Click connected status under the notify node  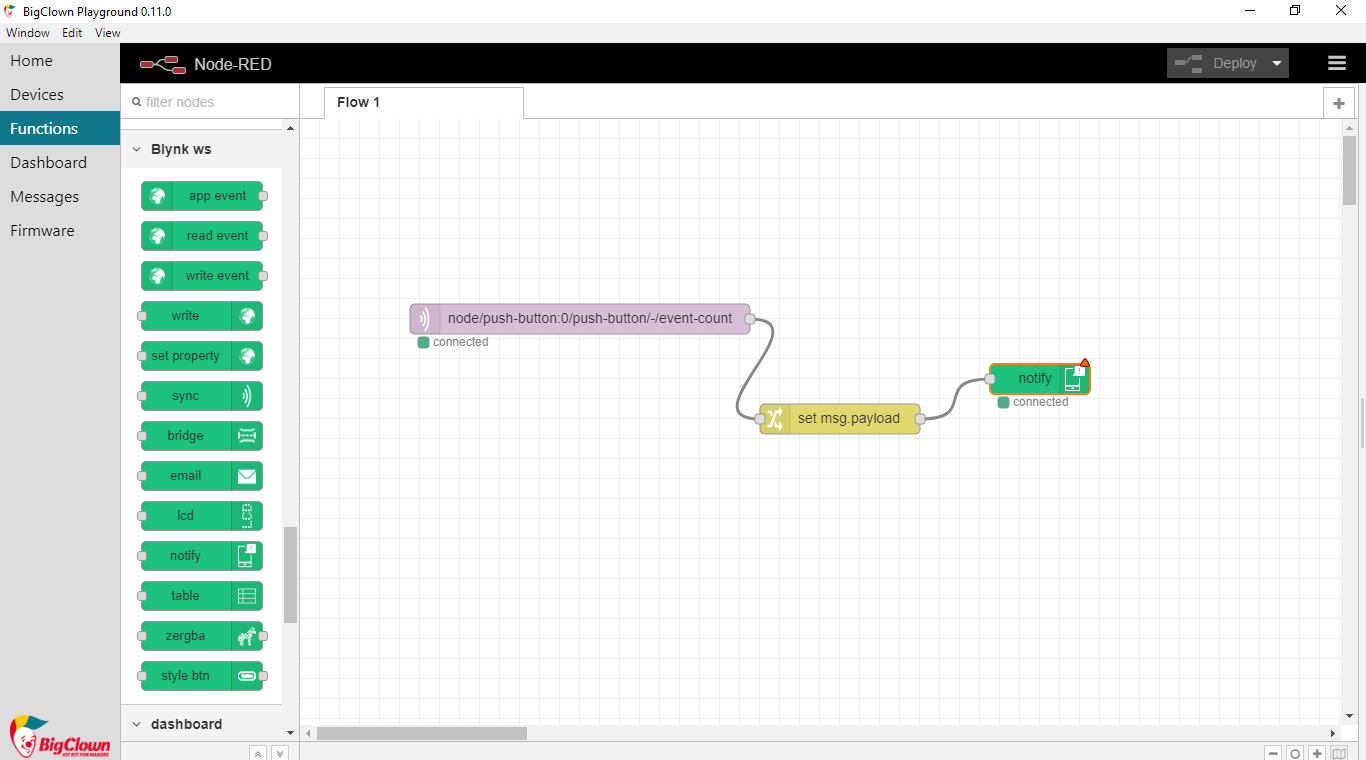coord(1033,402)
